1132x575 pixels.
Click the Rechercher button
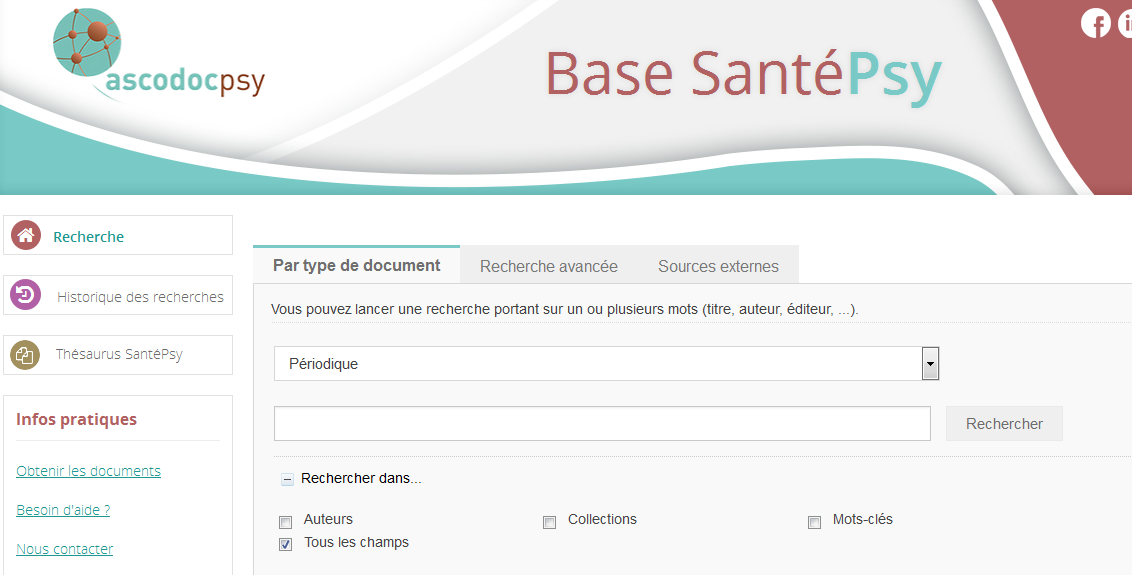(1004, 424)
